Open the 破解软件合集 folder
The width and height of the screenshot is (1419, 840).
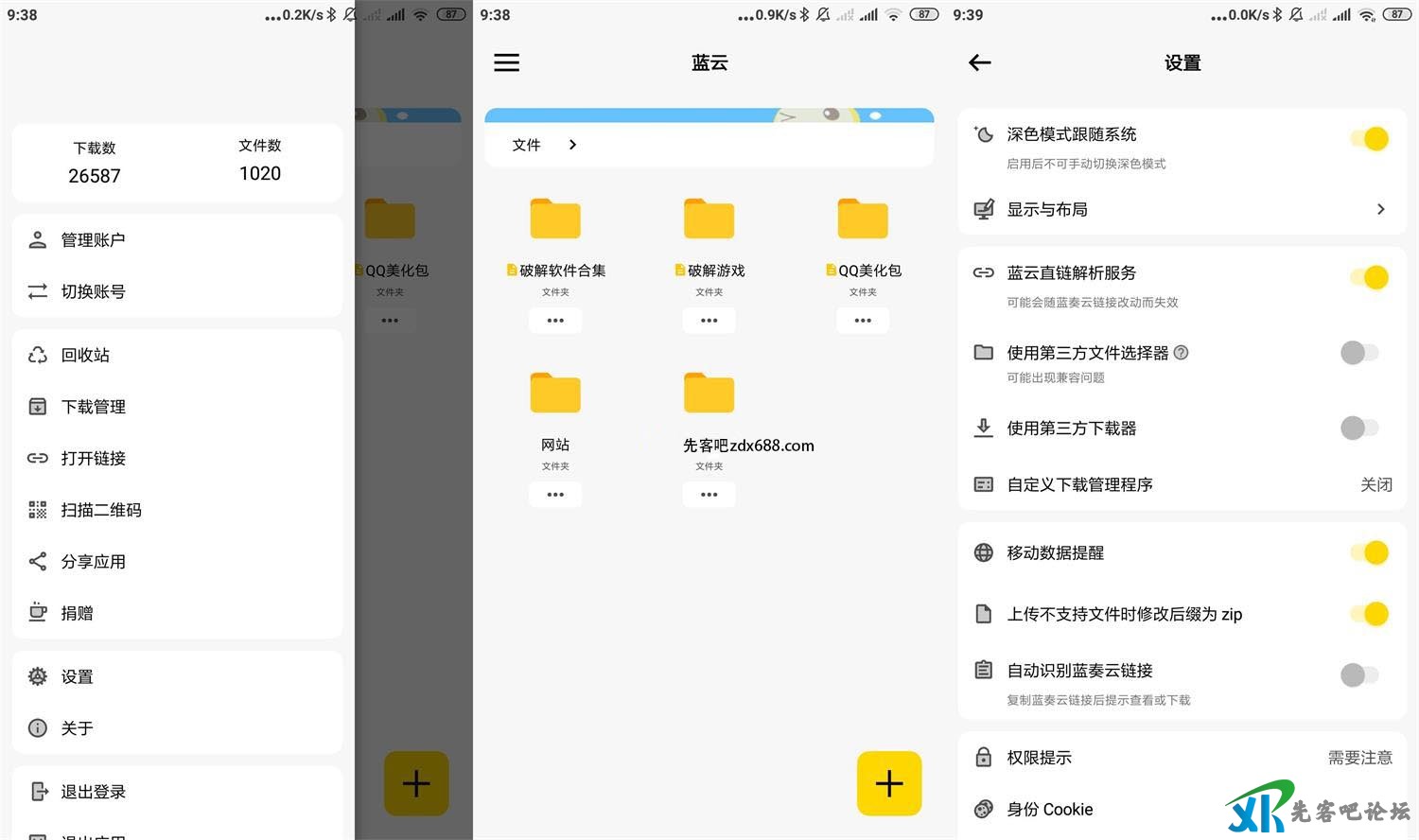[555, 219]
